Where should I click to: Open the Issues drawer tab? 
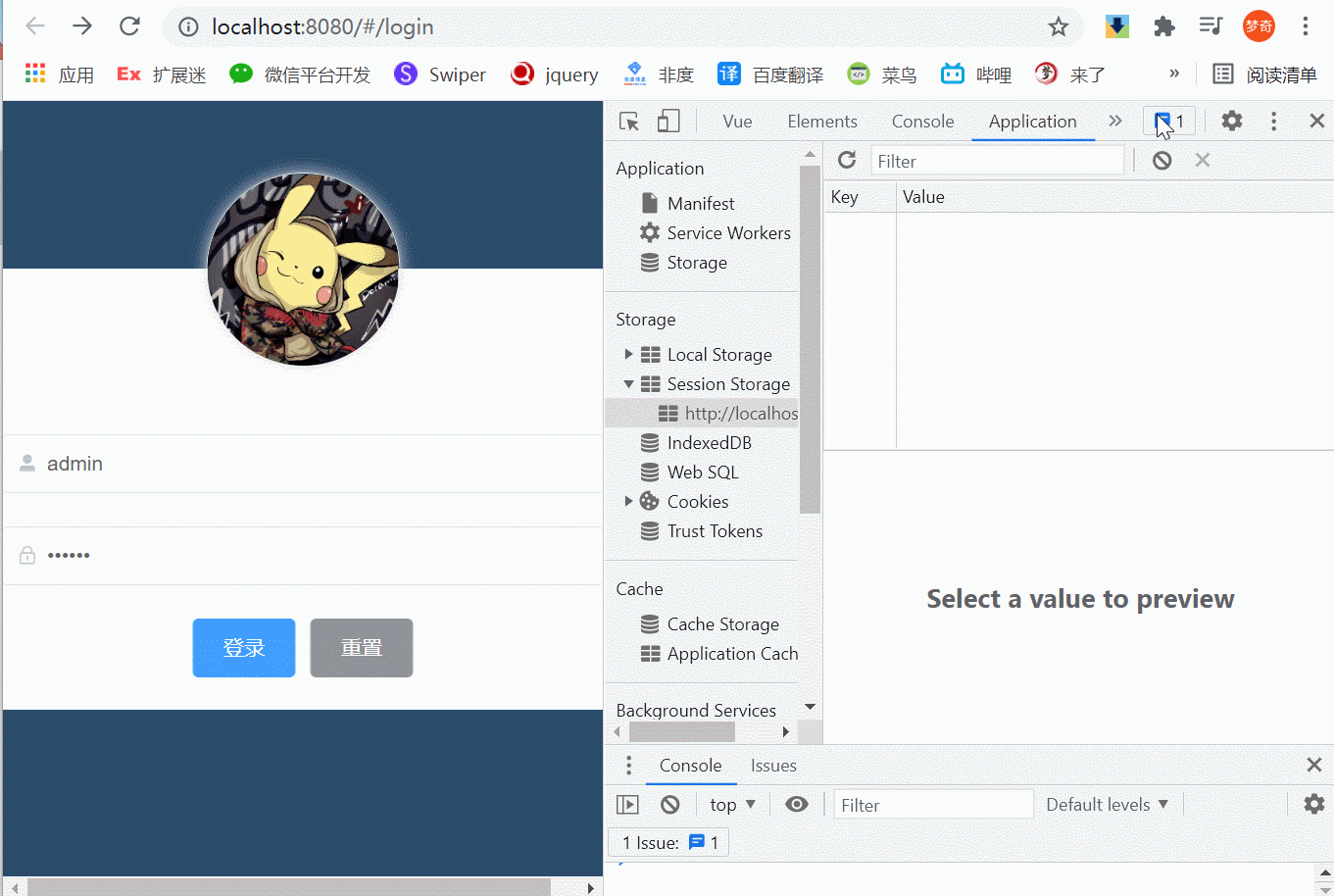click(x=772, y=766)
